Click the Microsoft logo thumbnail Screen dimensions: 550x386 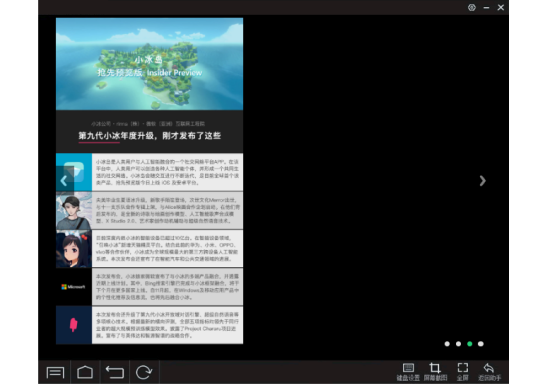pos(74,287)
